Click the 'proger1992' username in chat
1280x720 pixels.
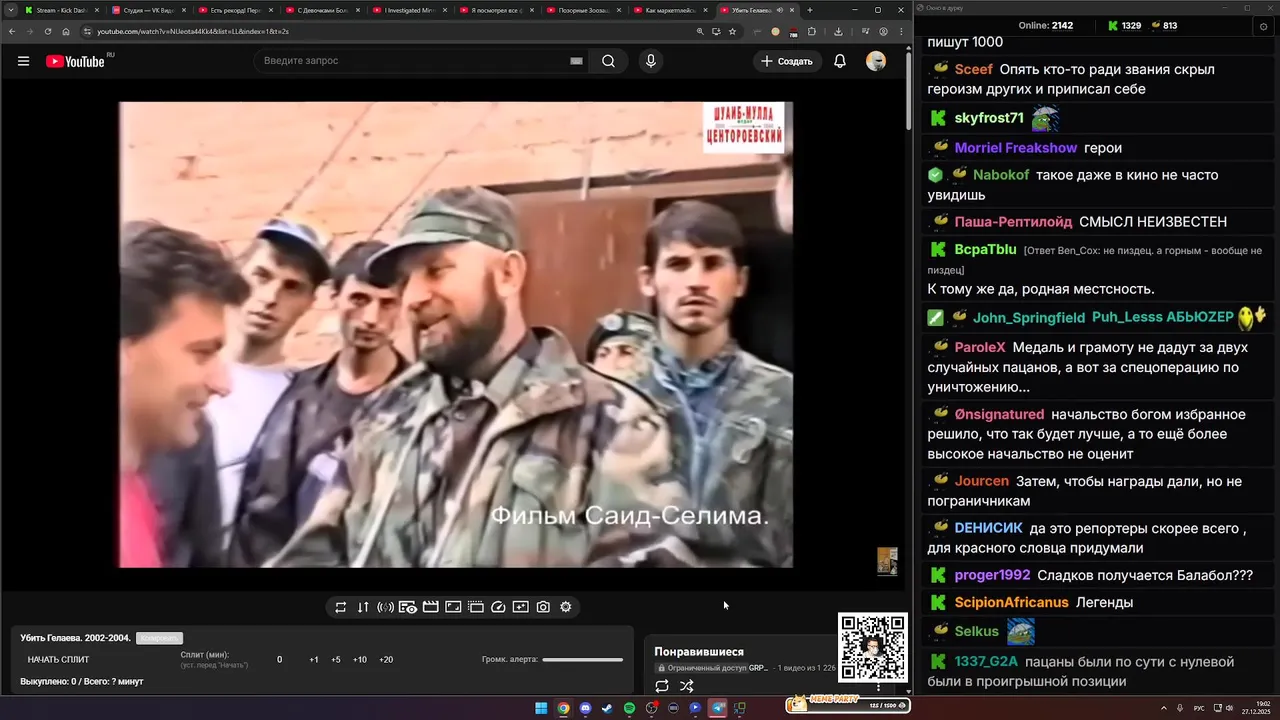pyautogui.click(x=992, y=575)
